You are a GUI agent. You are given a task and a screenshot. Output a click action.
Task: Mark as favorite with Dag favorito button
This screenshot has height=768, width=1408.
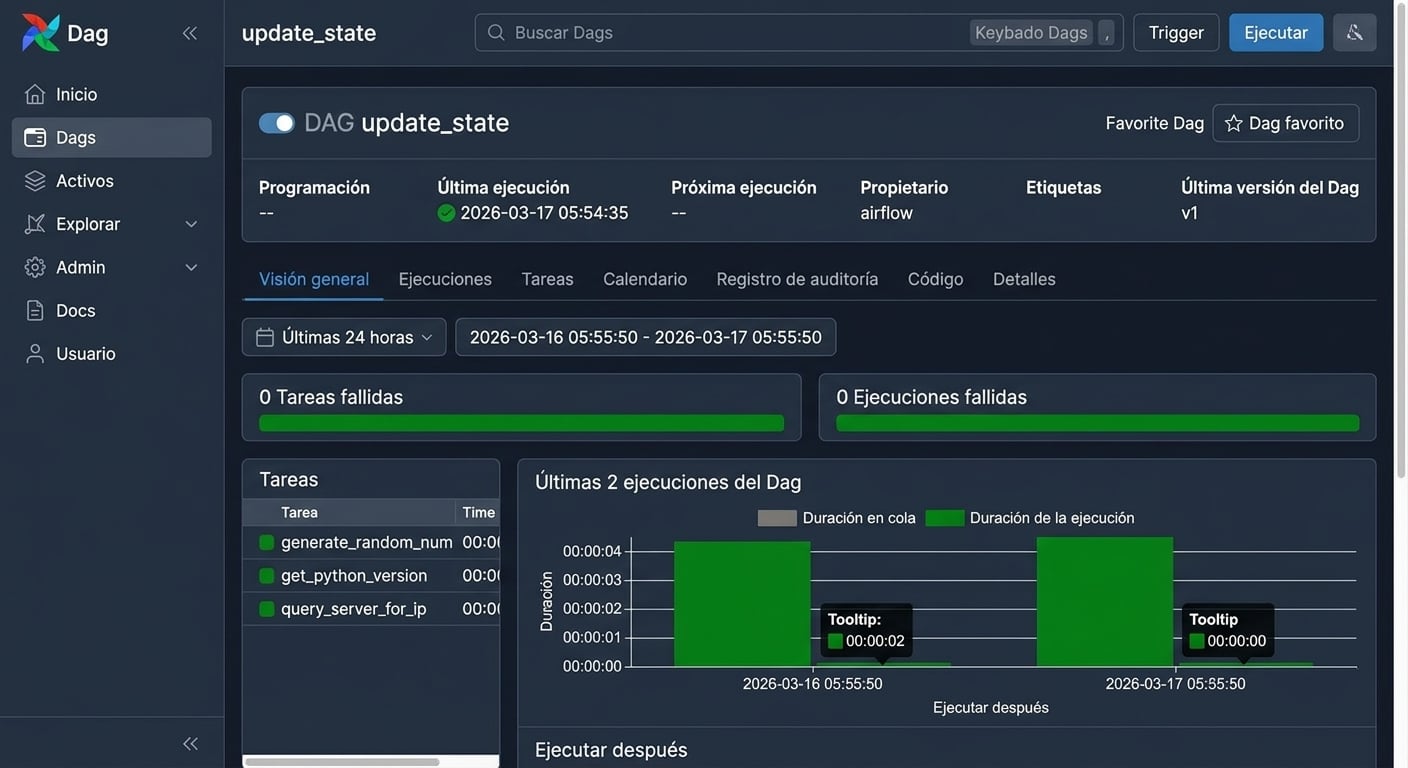point(1286,123)
